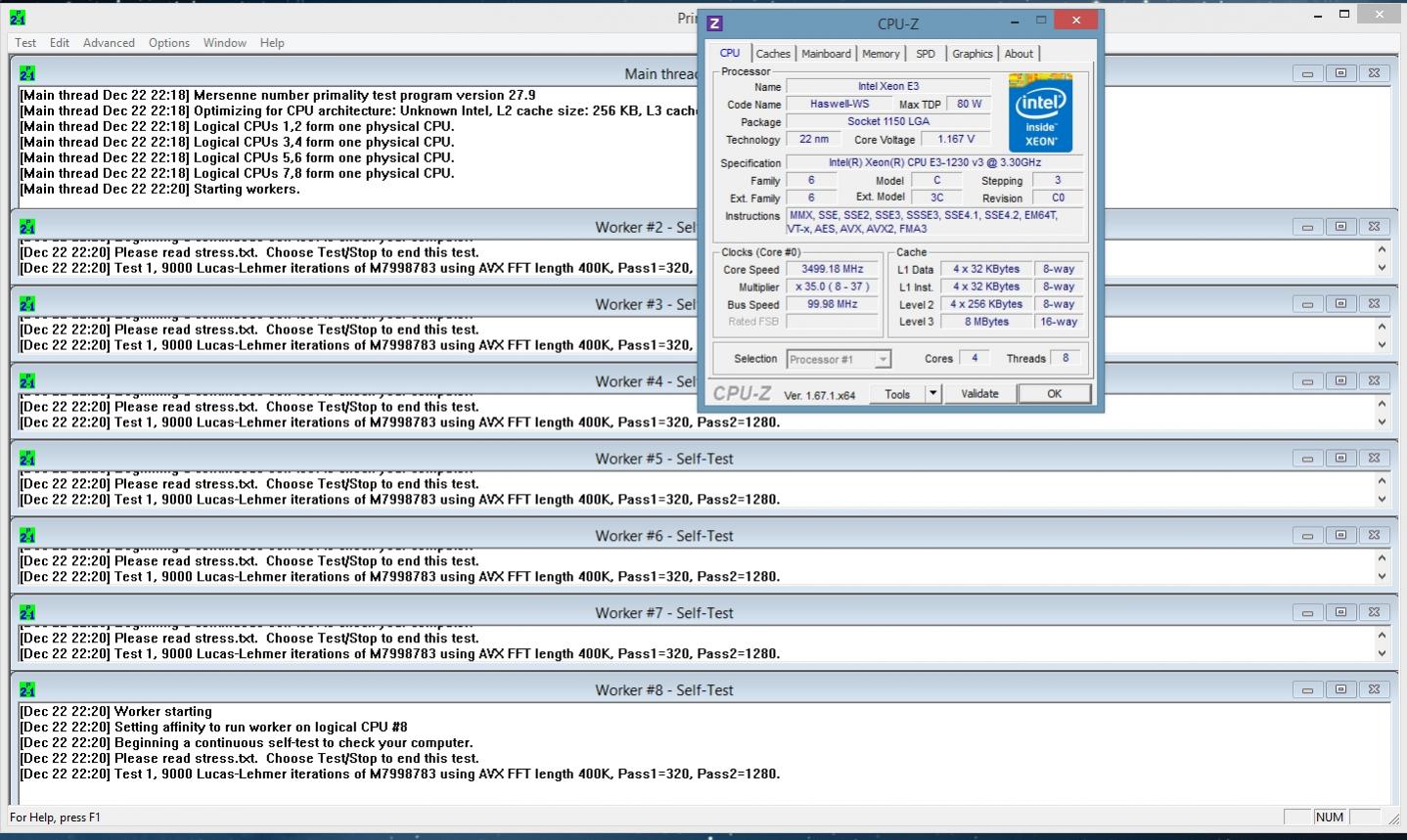1407x840 pixels.
Task: Switch to the Mainboard tab in CPU-Z
Action: (826, 54)
